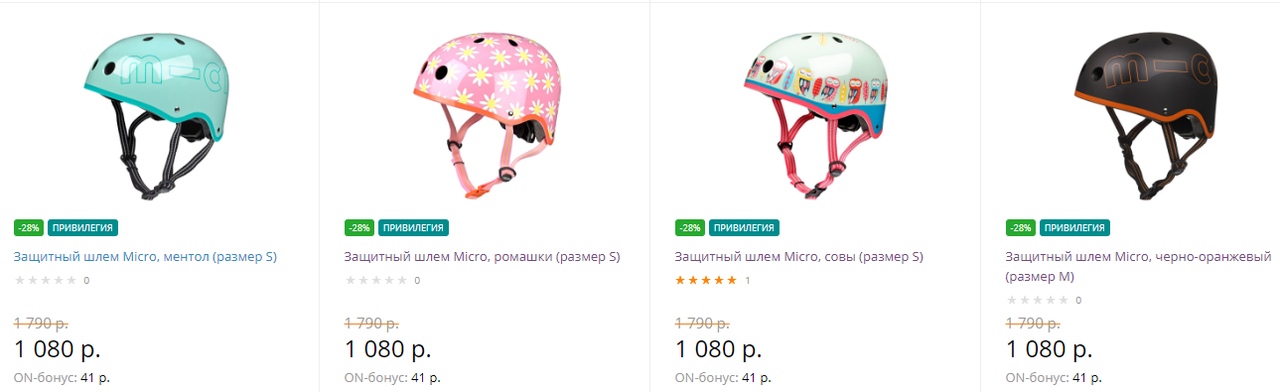Click ПРИВИЛЕГИЯ badge under daisy helmet

tap(413, 228)
